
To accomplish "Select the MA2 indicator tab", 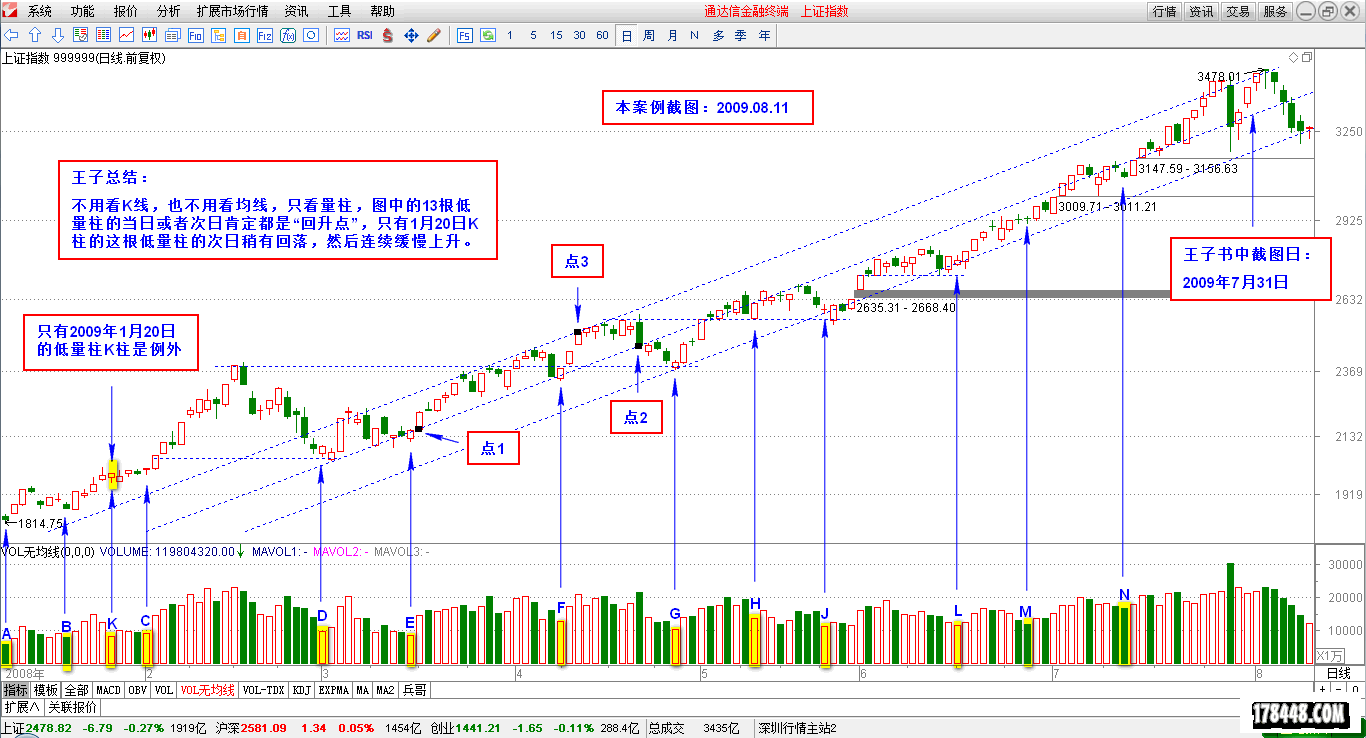I will click(x=385, y=690).
